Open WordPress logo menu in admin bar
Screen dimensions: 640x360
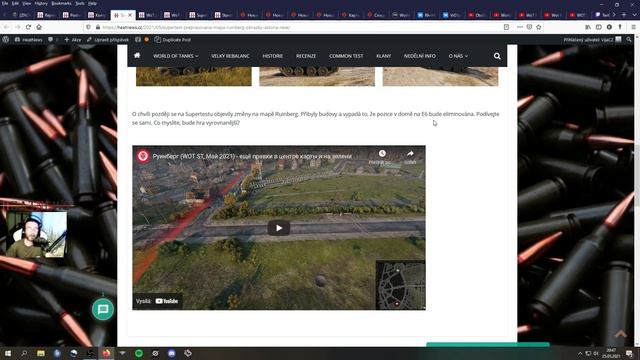coord(6,40)
